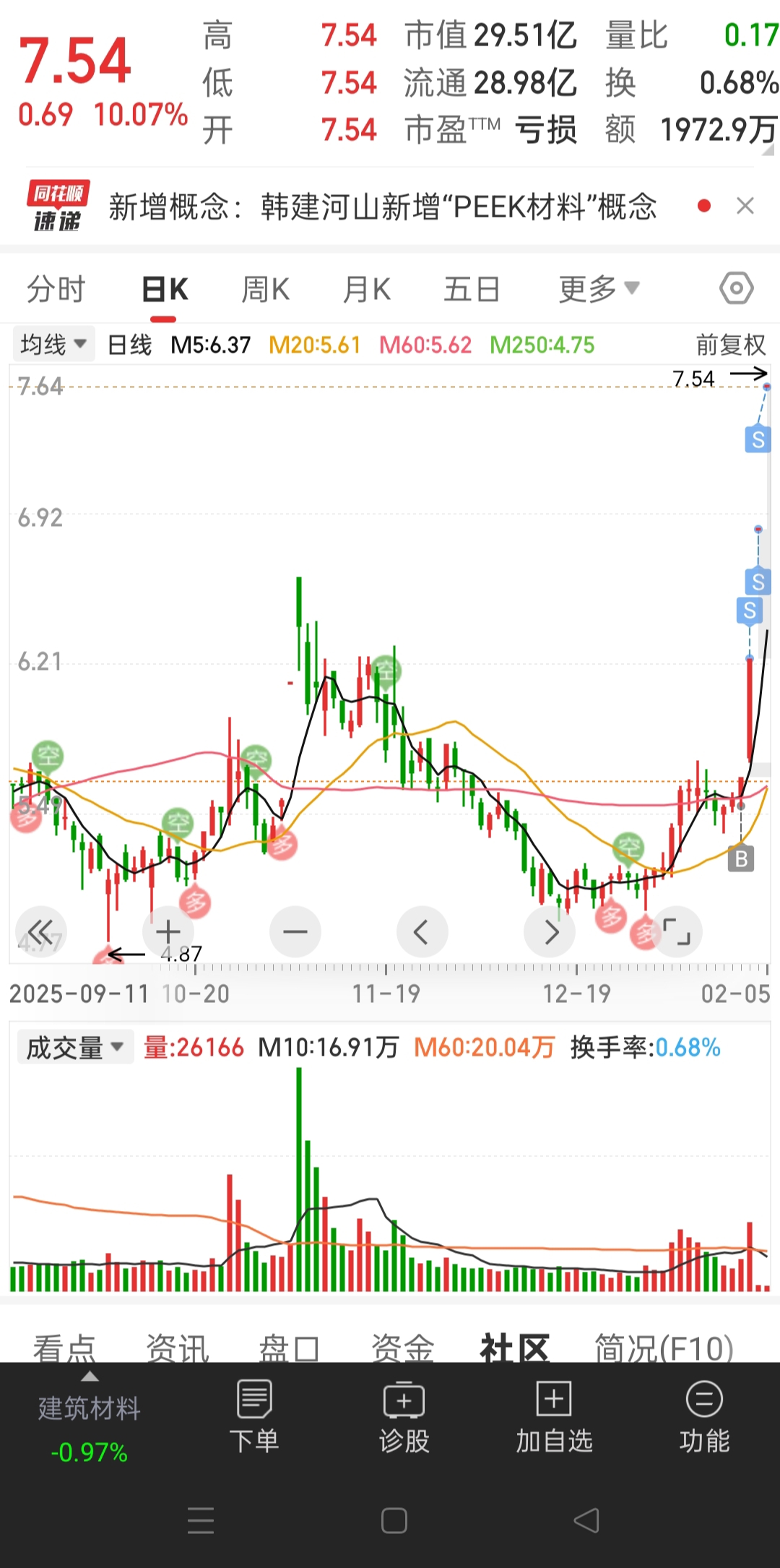The image size is (780, 1568).
Task: Zoom in chart with plus button
Action: click(168, 931)
